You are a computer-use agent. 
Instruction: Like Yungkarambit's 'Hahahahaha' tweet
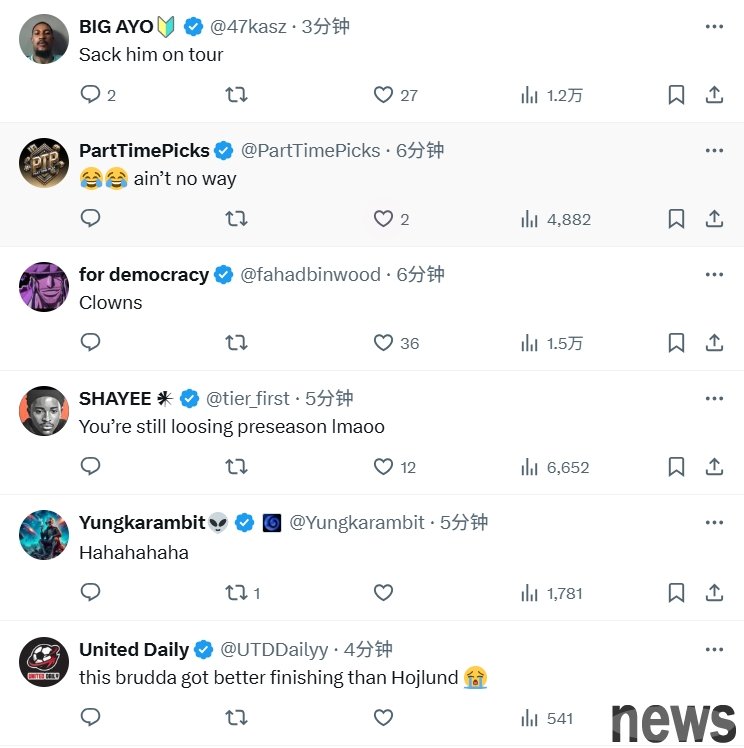383,592
